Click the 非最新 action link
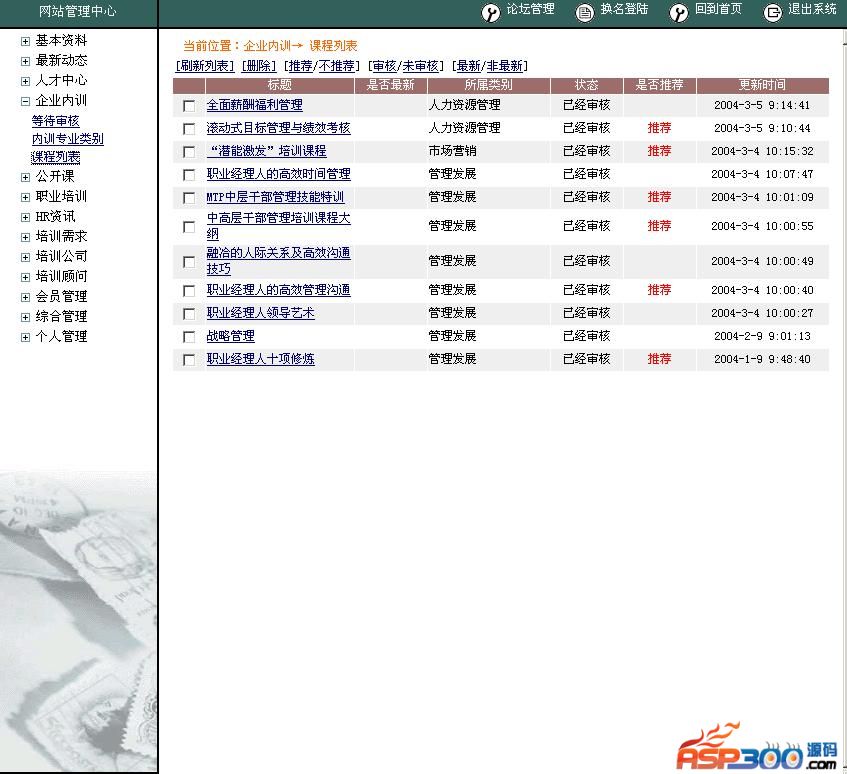The width and height of the screenshot is (847, 774). 505,66
